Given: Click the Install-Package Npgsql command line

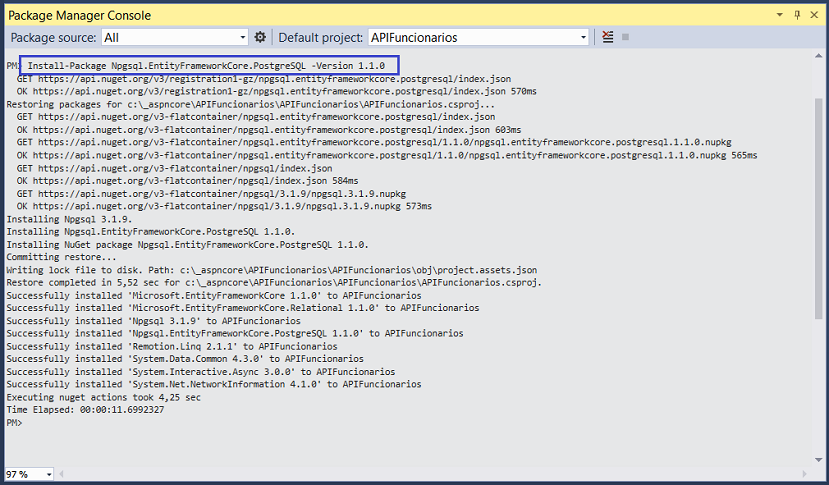Looking at the screenshot, I should [x=206, y=66].
